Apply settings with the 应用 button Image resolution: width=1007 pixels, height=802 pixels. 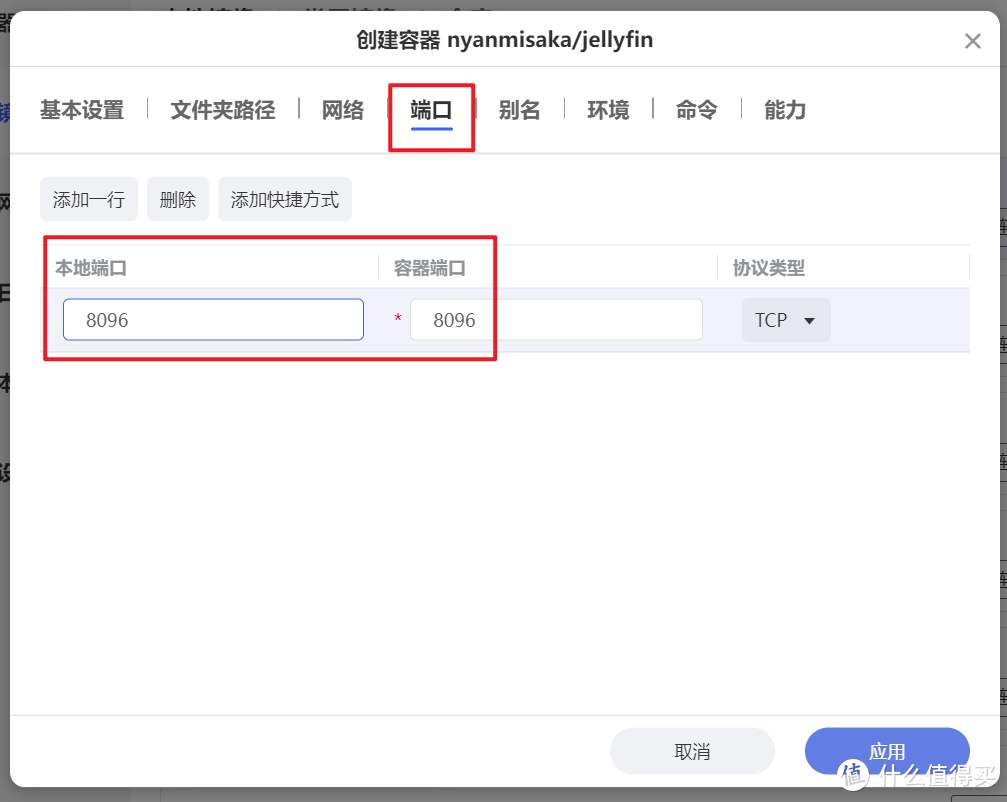(x=887, y=751)
